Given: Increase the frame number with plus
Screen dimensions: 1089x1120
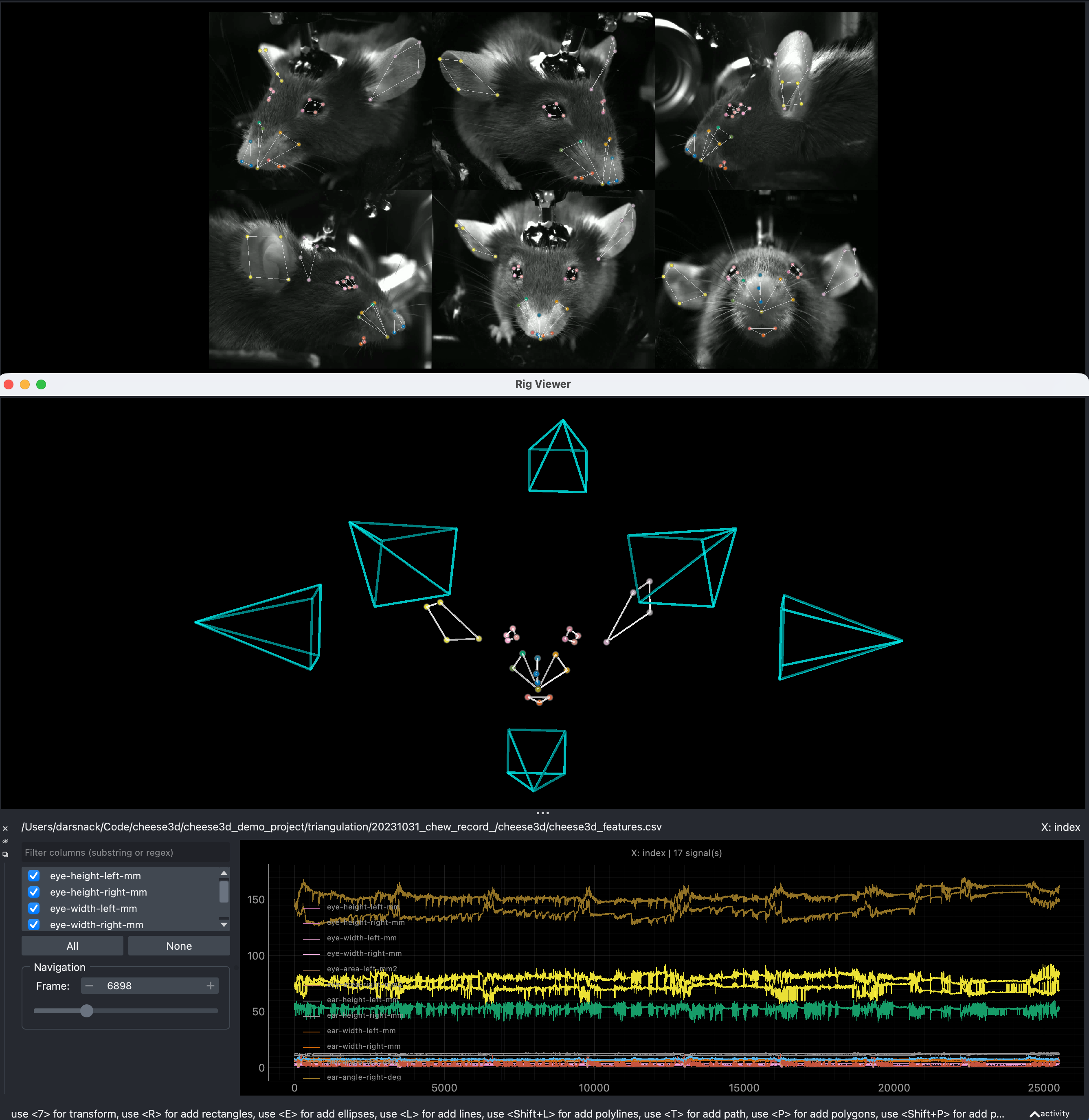Looking at the screenshot, I should coord(210,986).
